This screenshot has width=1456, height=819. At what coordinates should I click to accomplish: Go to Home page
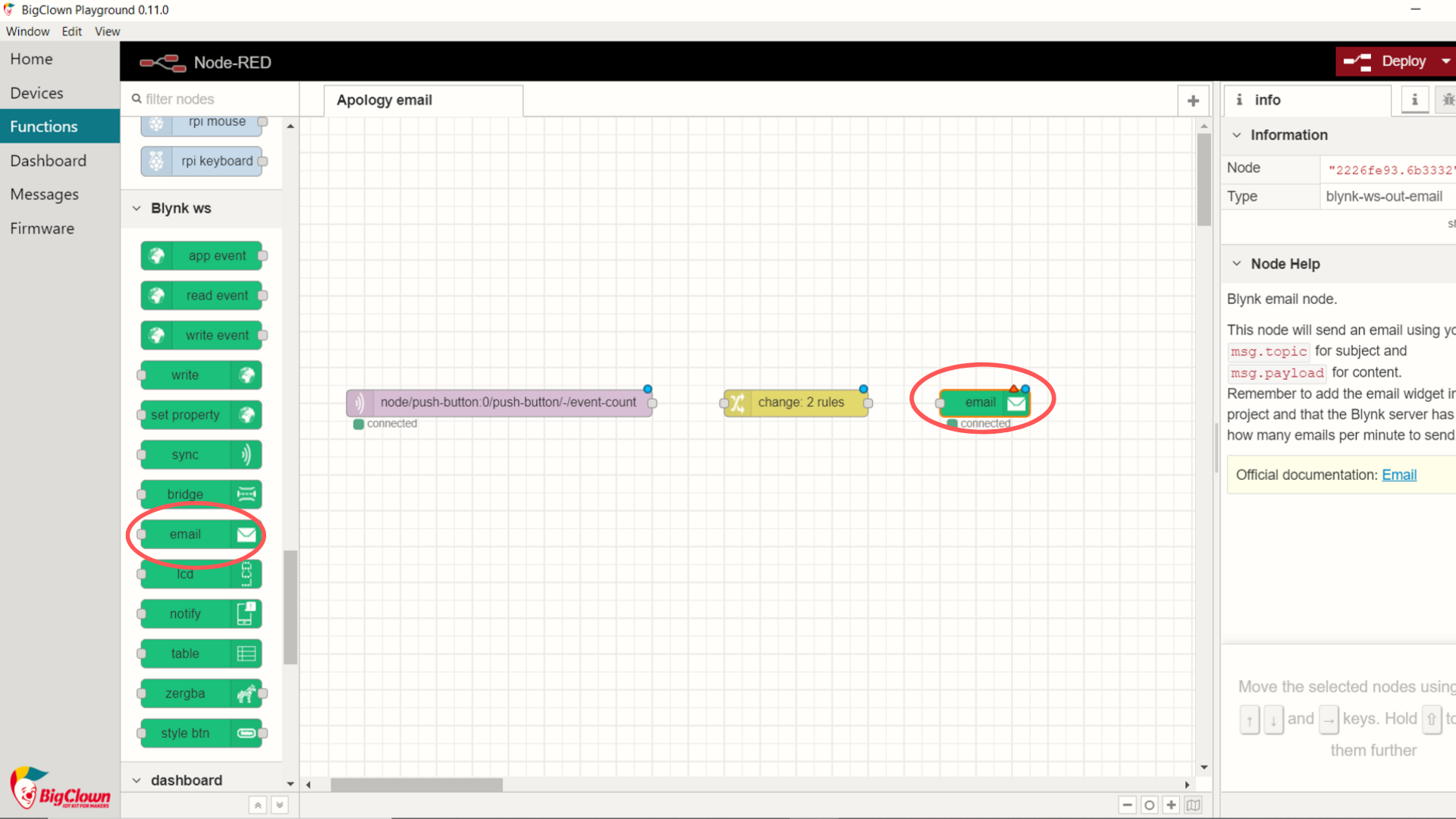(60, 59)
